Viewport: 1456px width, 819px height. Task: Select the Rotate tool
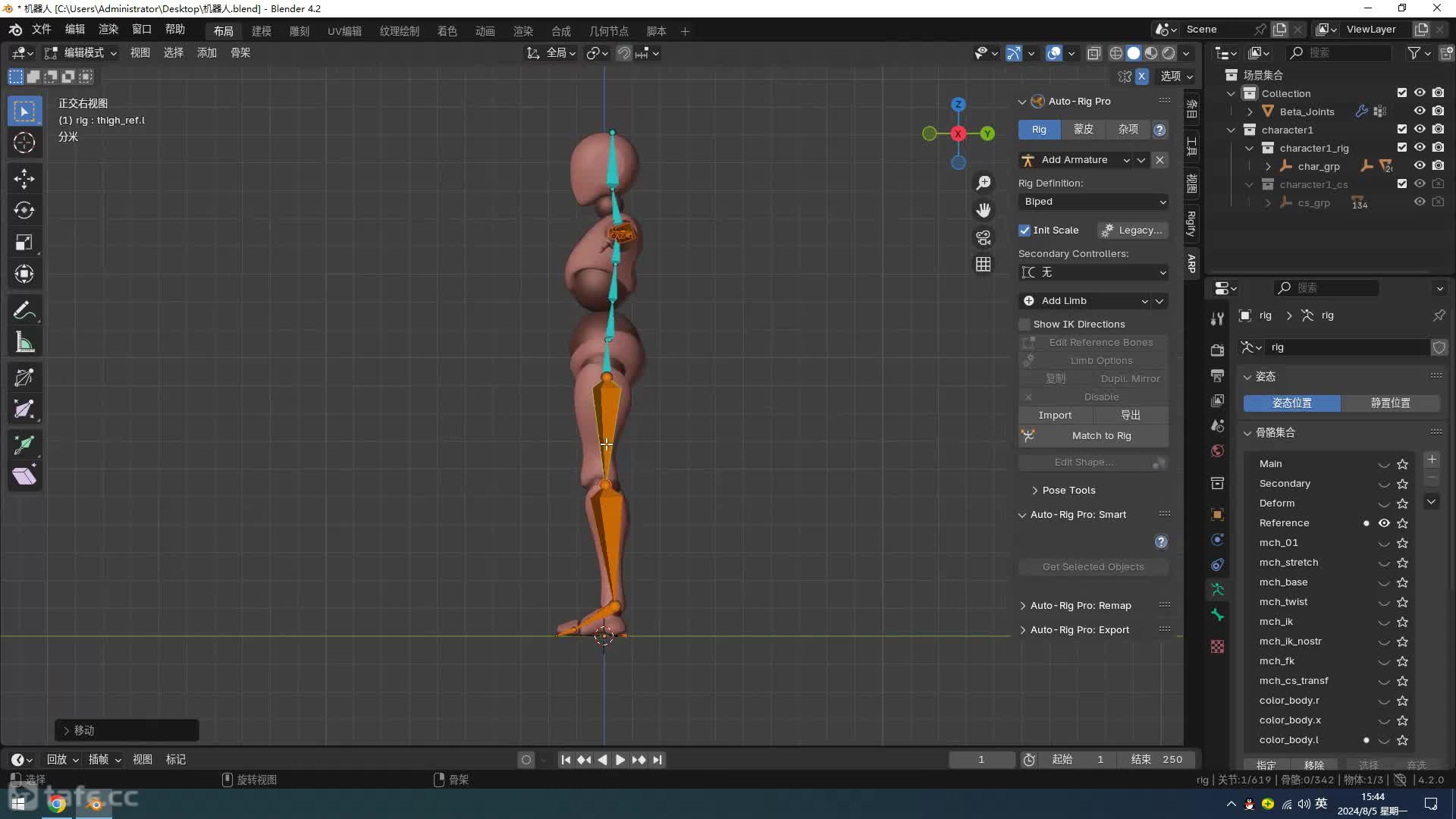[24, 210]
